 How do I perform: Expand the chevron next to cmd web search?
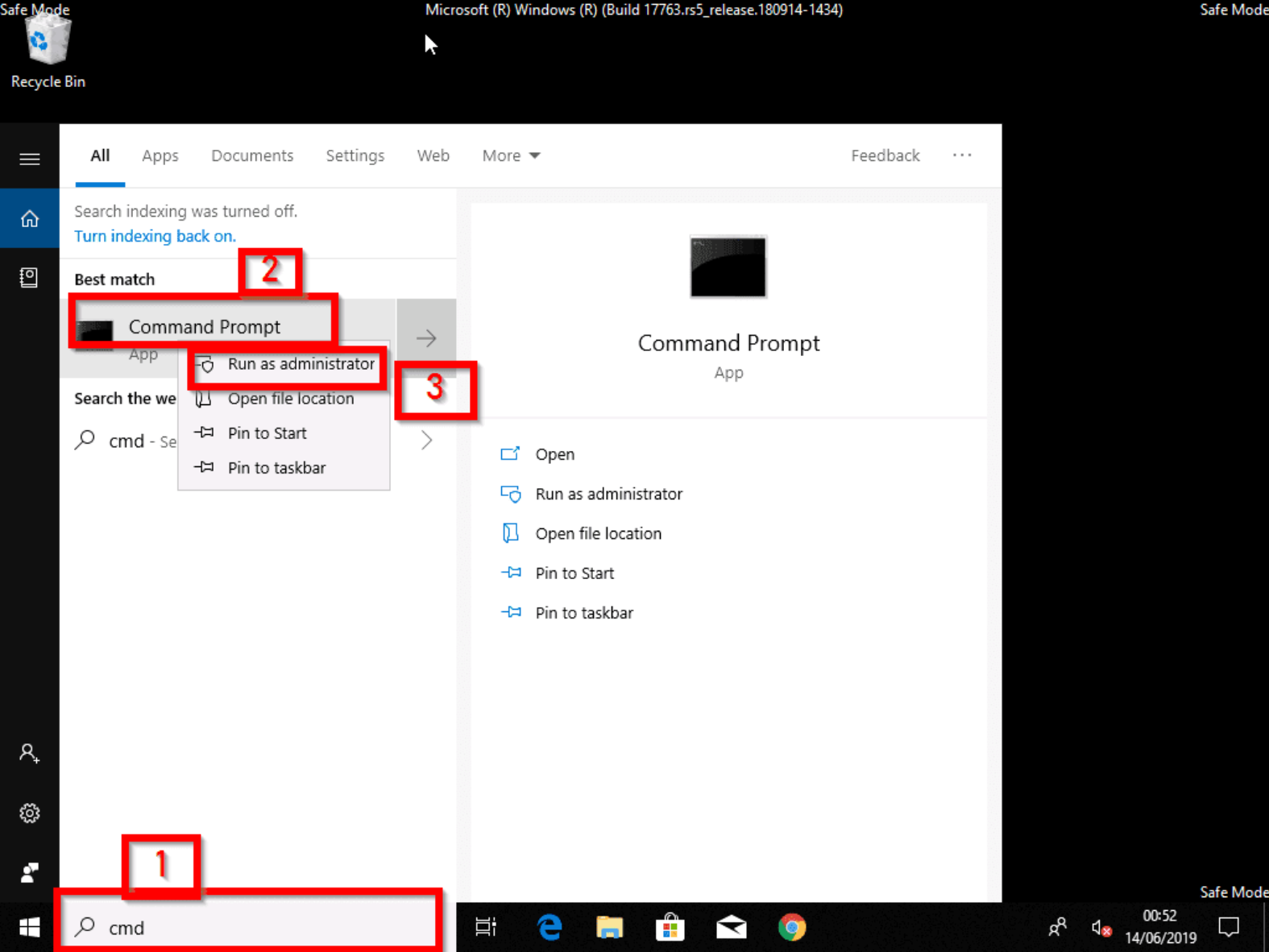[x=427, y=441]
